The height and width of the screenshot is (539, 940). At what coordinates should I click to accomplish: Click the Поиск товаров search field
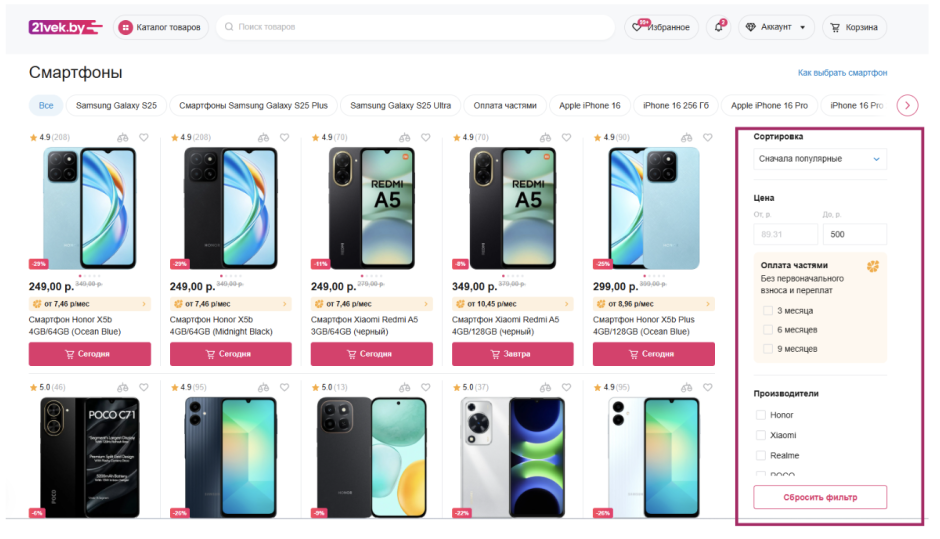pyautogui.click(x=415, y=27)
